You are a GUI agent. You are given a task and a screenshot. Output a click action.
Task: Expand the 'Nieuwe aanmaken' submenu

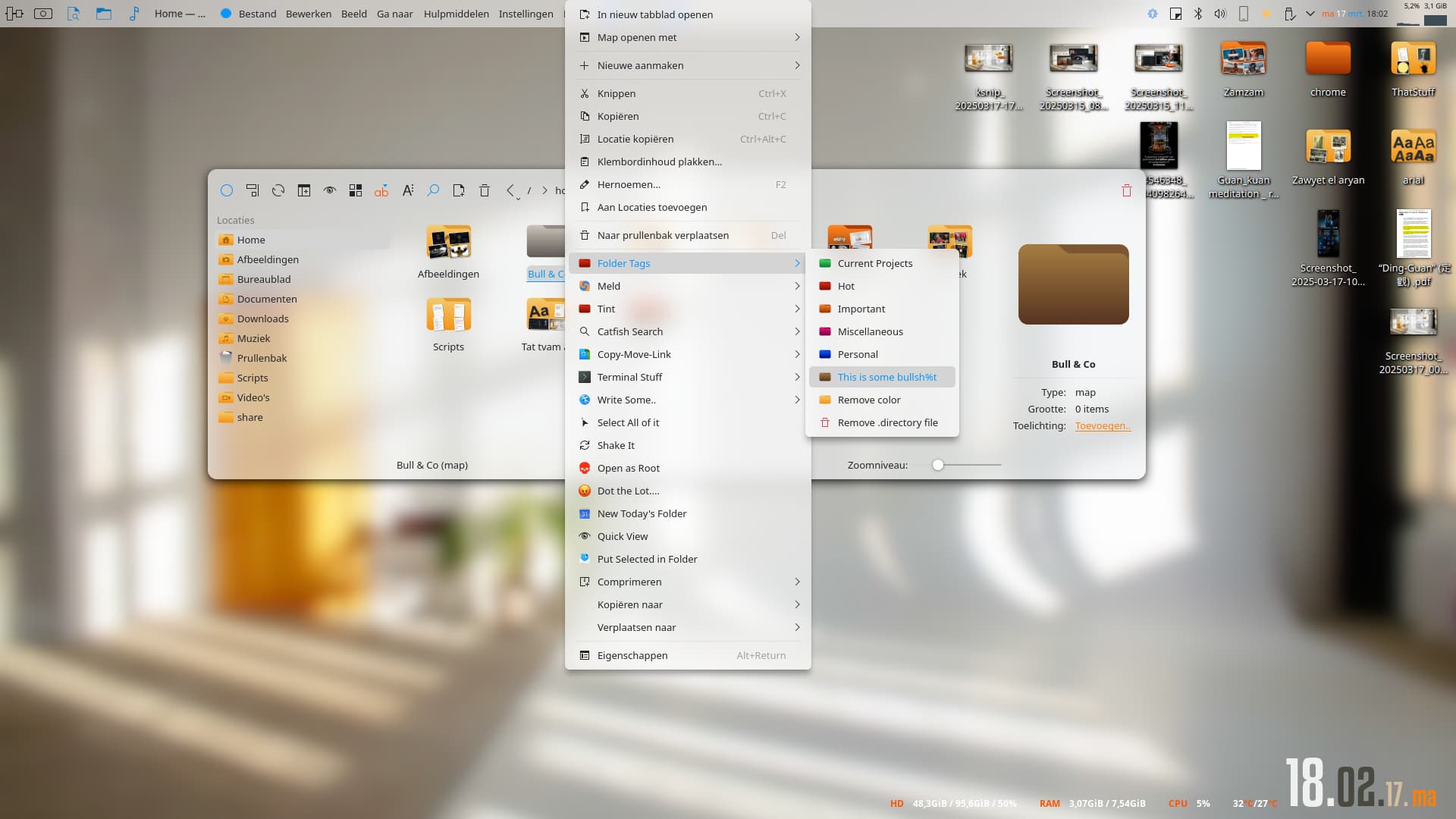(x=688, y=65)
